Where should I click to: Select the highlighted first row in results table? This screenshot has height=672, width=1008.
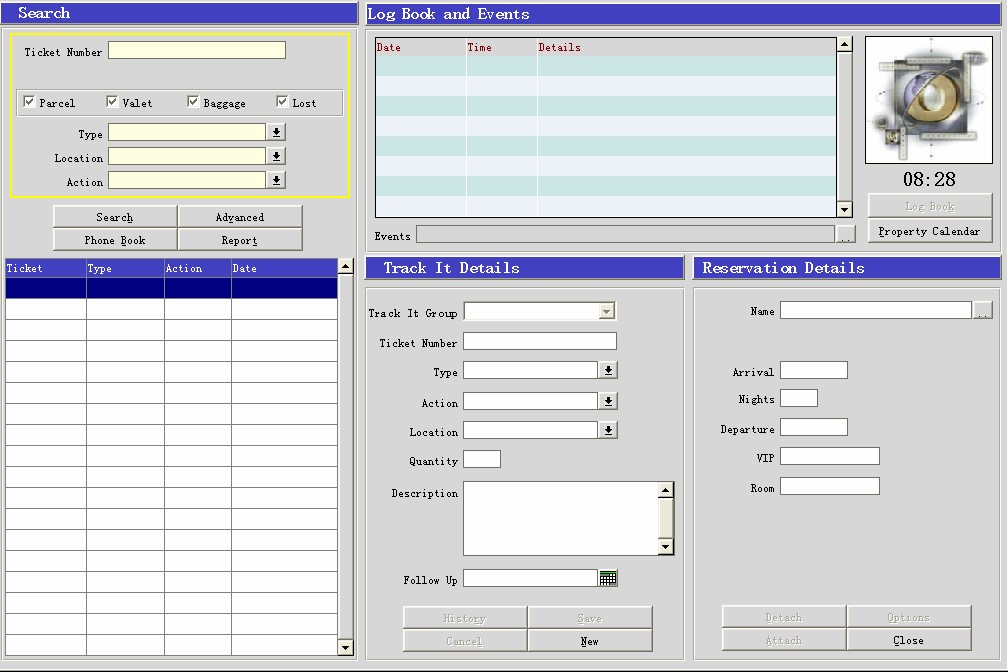click(172, 288)
